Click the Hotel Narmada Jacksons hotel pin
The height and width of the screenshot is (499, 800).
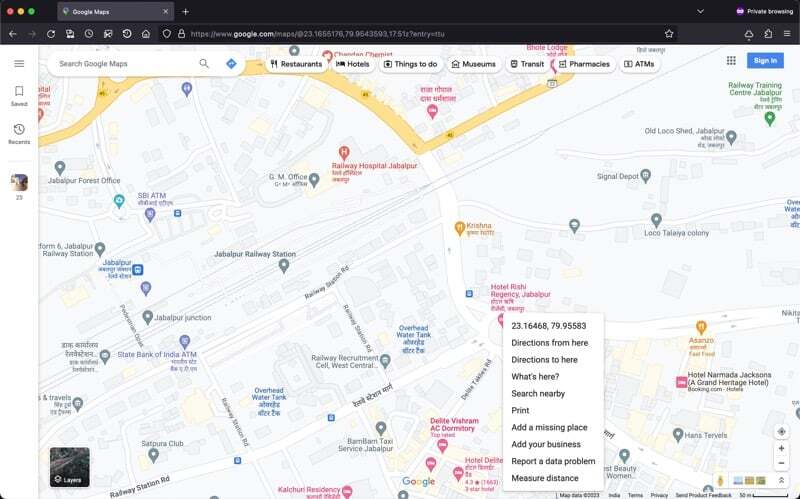[681, 382]
